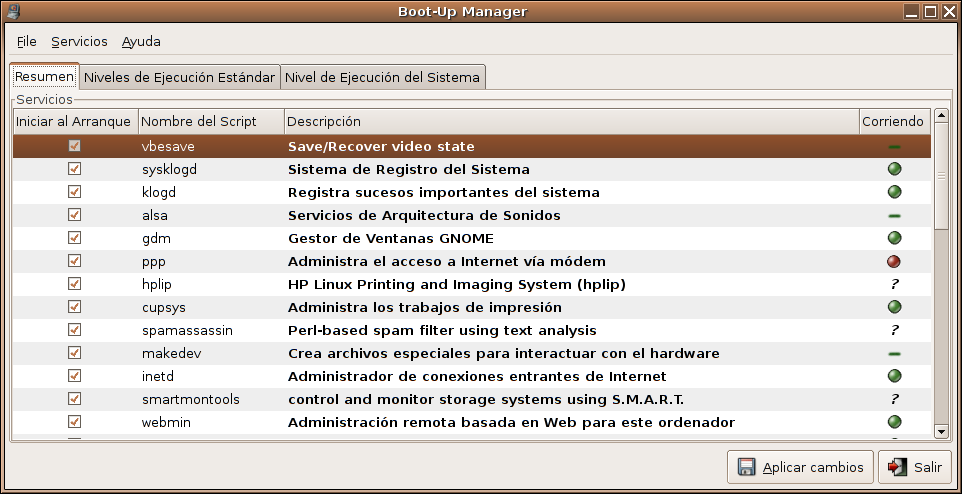Click the red stopped indicator for ppp
Image resolution: width=962 pixels, height=494 pixels.
pos(894,261)
